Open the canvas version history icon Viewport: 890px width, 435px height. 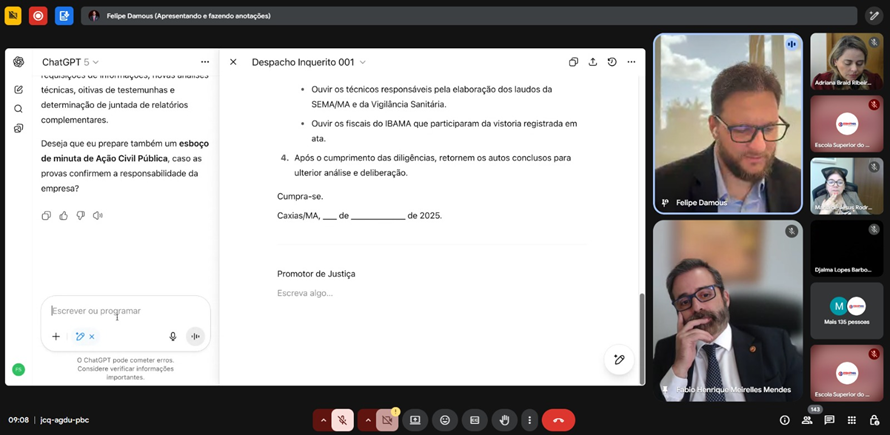[612, 62]
